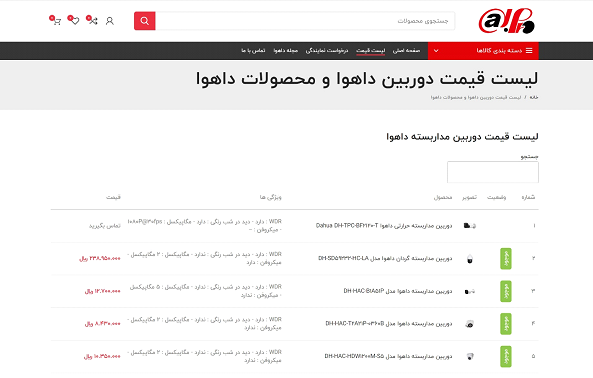Sort by the قیمت column header
Viewport: 593px width, 378px height.
[x=113, y=197]
